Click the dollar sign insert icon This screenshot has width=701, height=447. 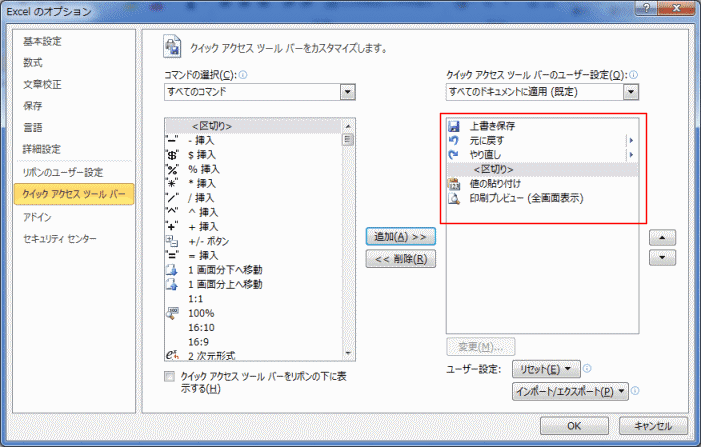point(172,155)
